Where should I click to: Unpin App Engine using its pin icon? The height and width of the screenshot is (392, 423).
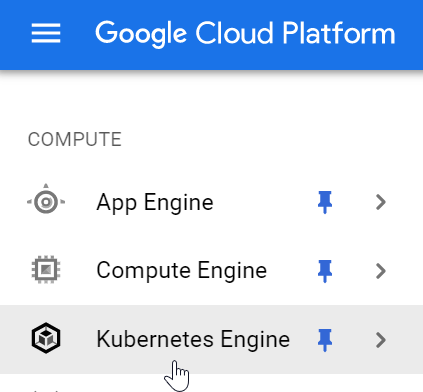(325, 202)
